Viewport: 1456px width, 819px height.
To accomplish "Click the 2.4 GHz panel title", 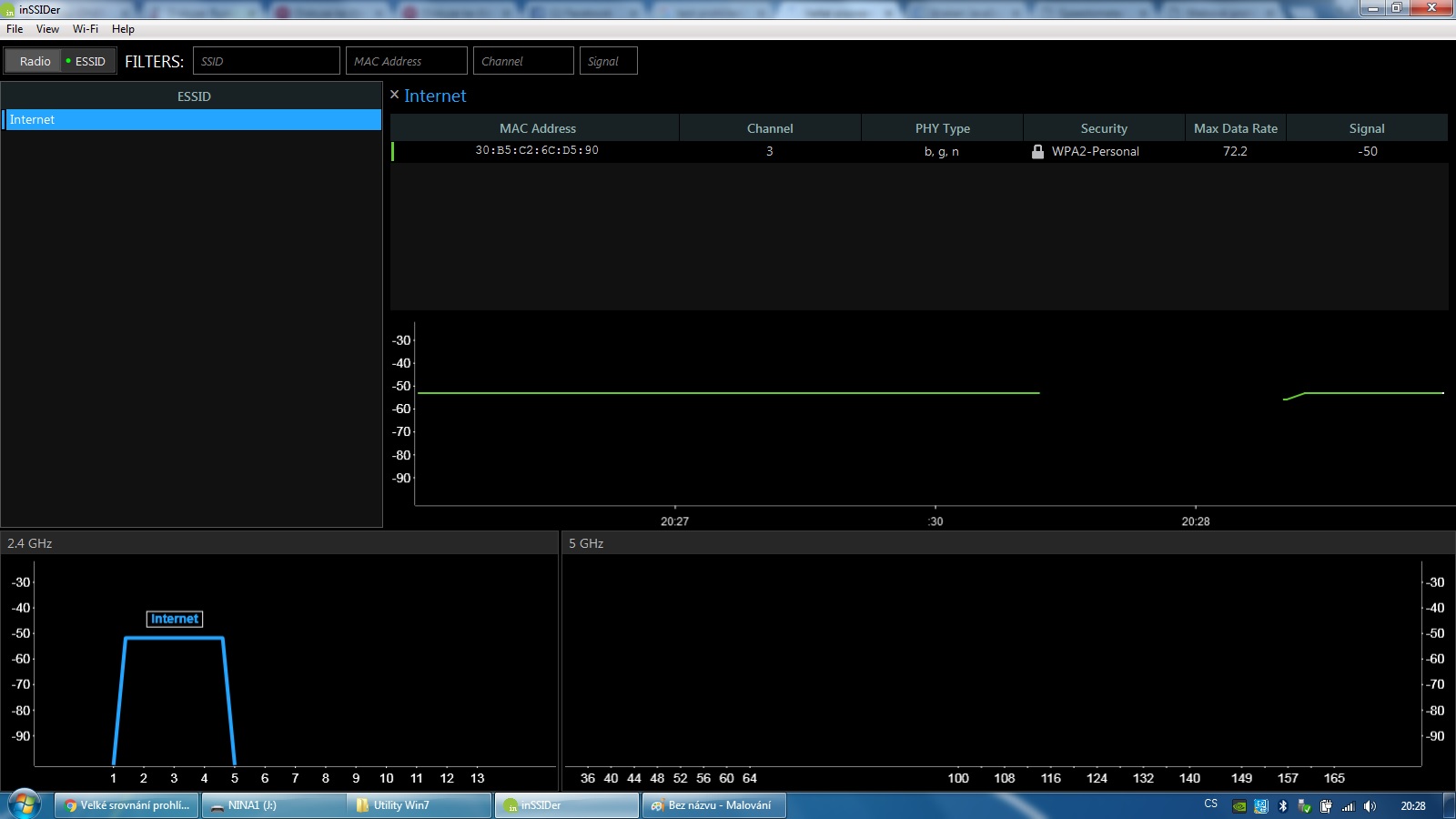I will pos(30,543).
